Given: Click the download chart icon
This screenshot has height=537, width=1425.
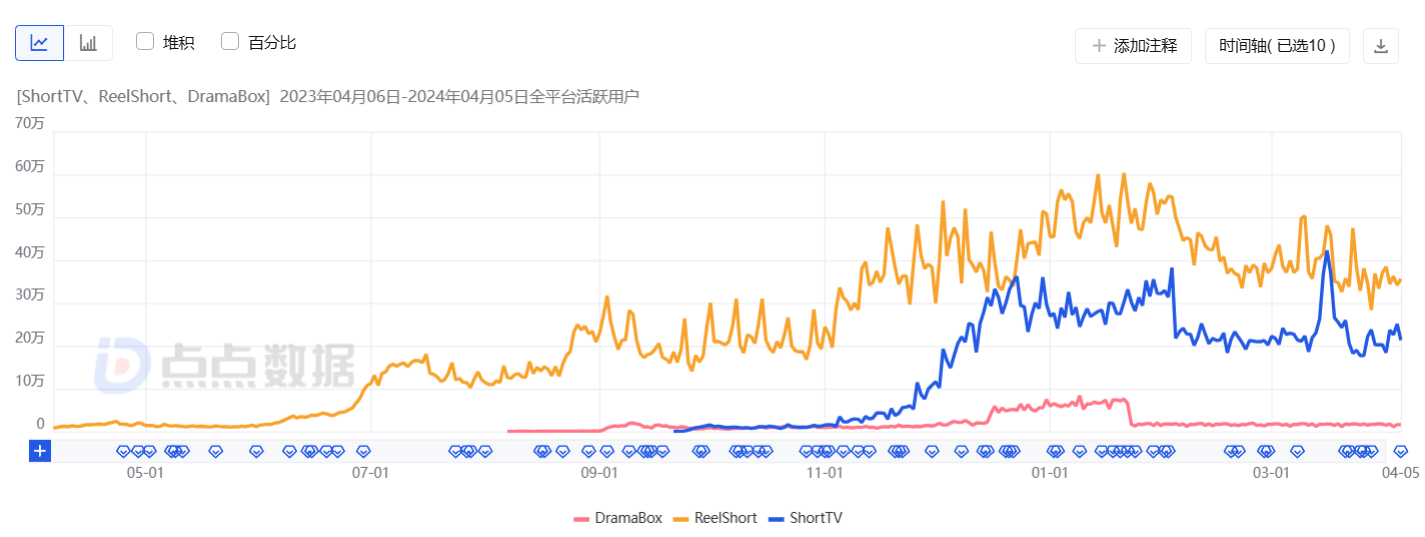Looking at the screenshot, I should (x=1380, y=46).
